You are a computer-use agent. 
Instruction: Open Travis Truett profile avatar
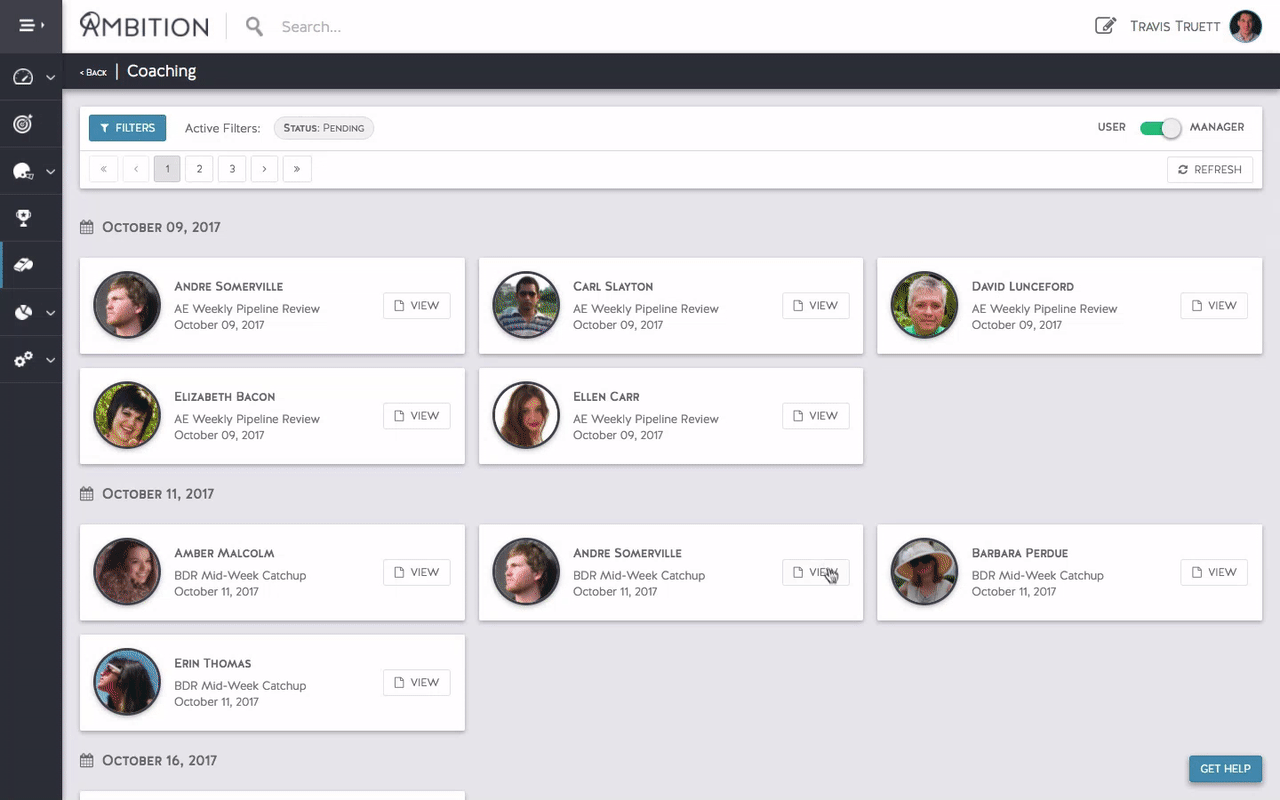(1246, 26)
